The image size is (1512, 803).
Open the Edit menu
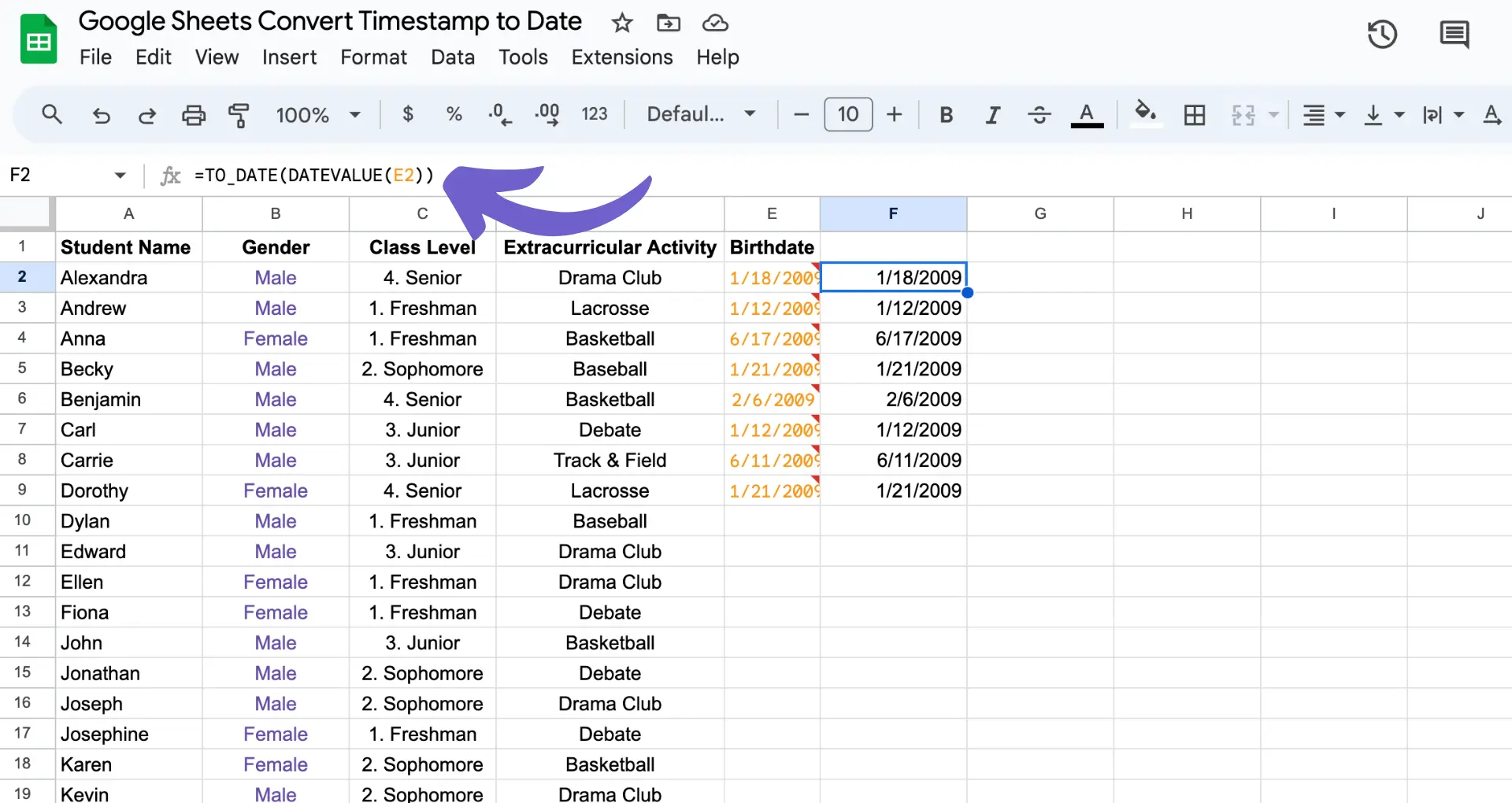tap(153, 57)
